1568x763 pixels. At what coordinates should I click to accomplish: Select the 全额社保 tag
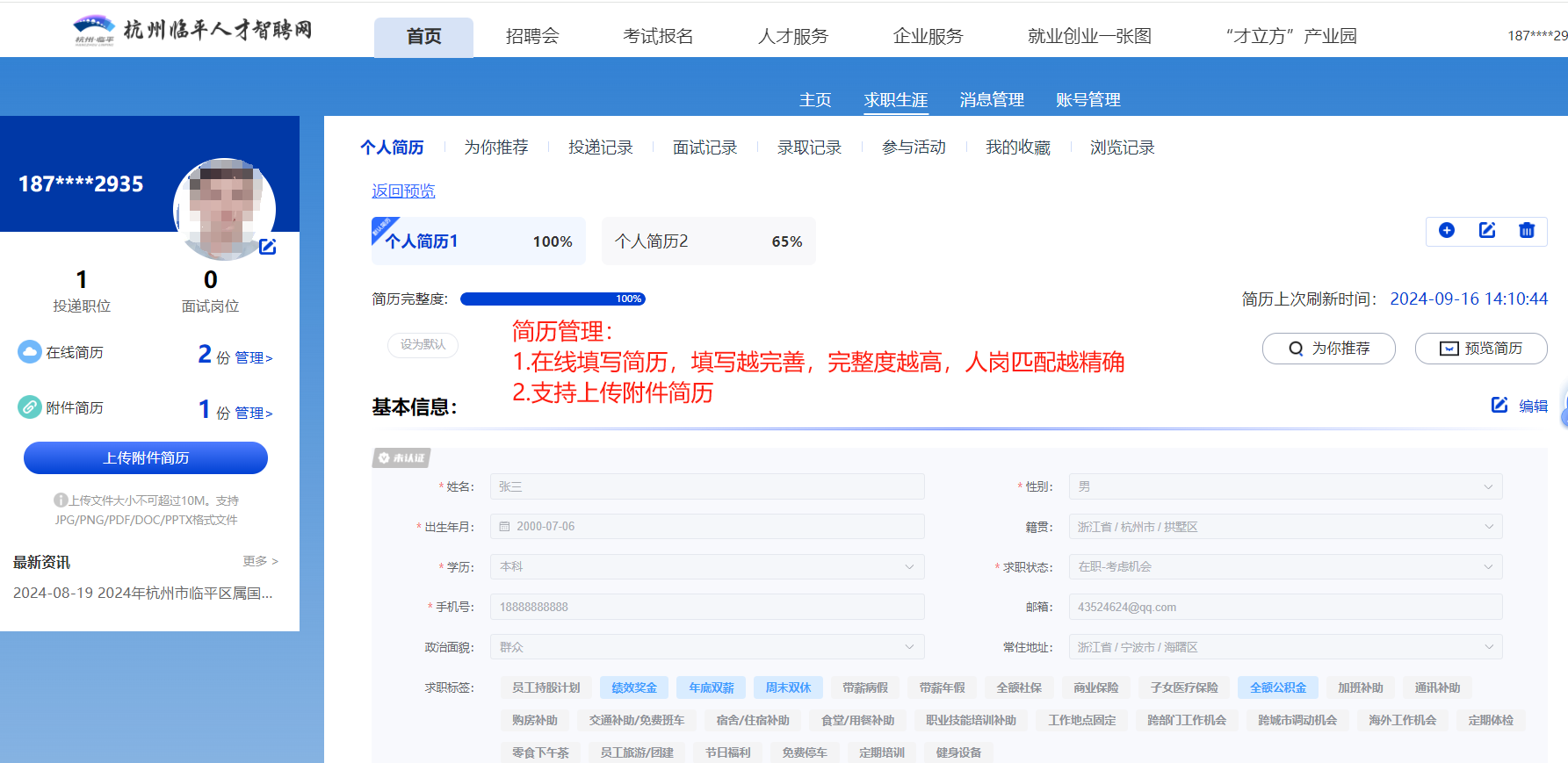pyautogui.click(x=1019, y=687)
